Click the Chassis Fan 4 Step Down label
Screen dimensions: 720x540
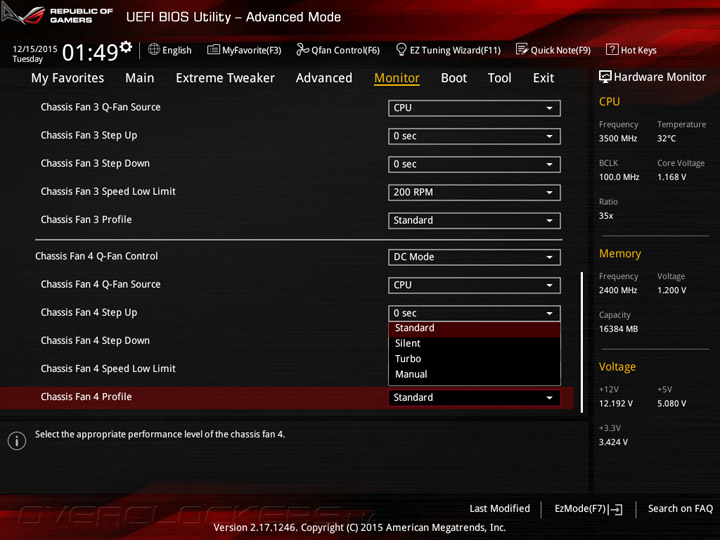(x=95, y=341)
